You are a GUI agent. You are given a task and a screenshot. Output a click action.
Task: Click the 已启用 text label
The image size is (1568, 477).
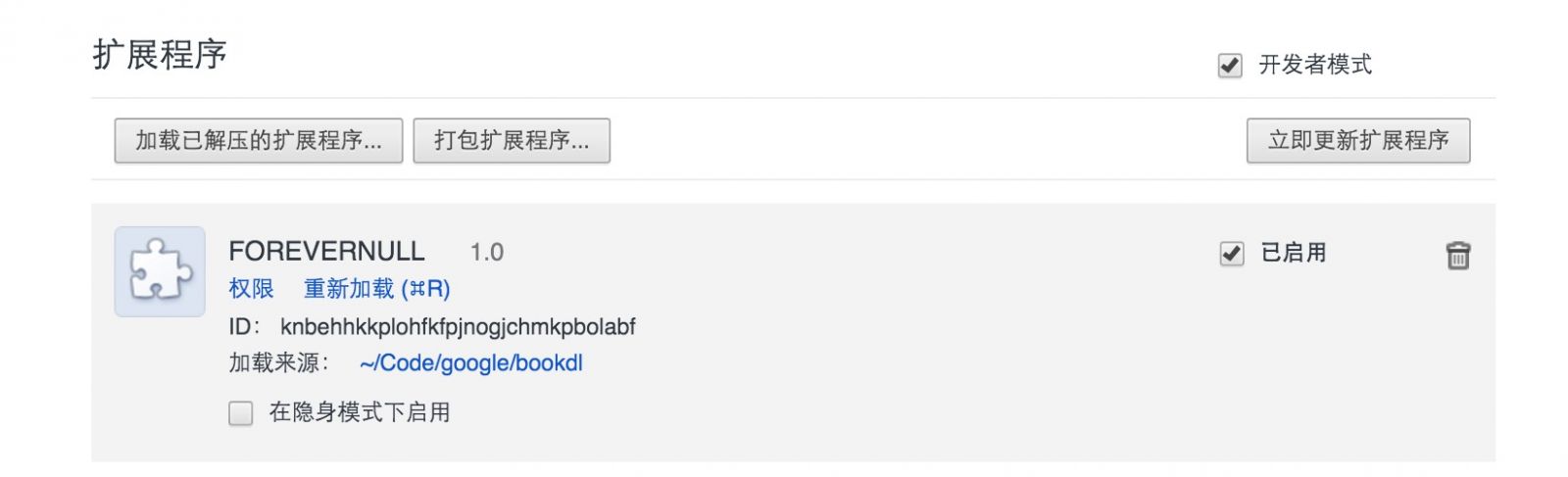(1294, 253)
